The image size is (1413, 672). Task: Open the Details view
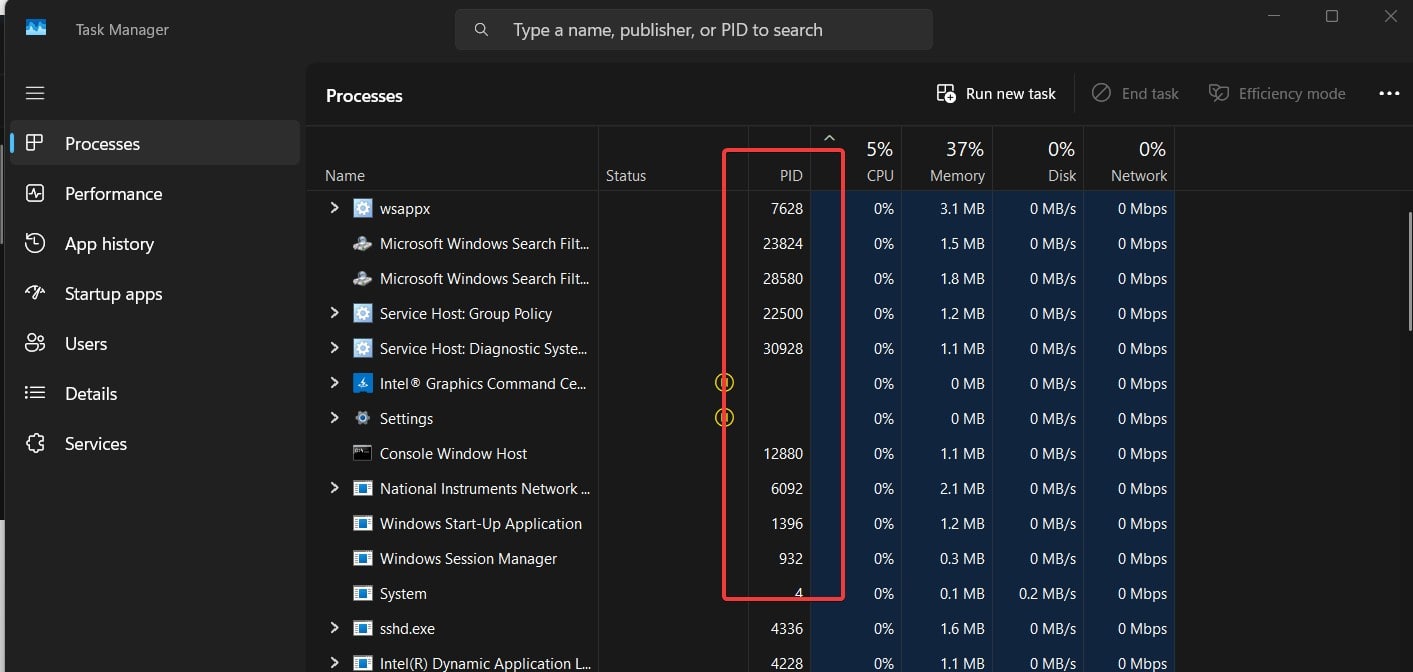(91, 394)
